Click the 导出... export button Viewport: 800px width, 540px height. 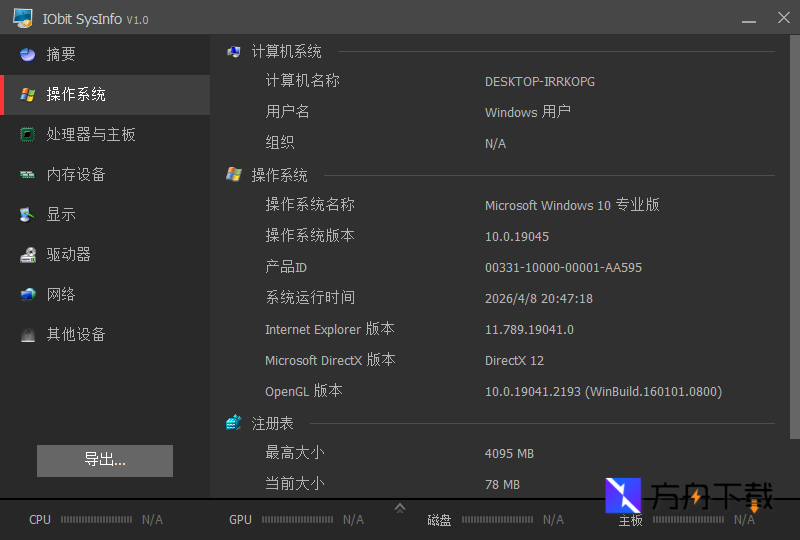(x=105, y=460)
